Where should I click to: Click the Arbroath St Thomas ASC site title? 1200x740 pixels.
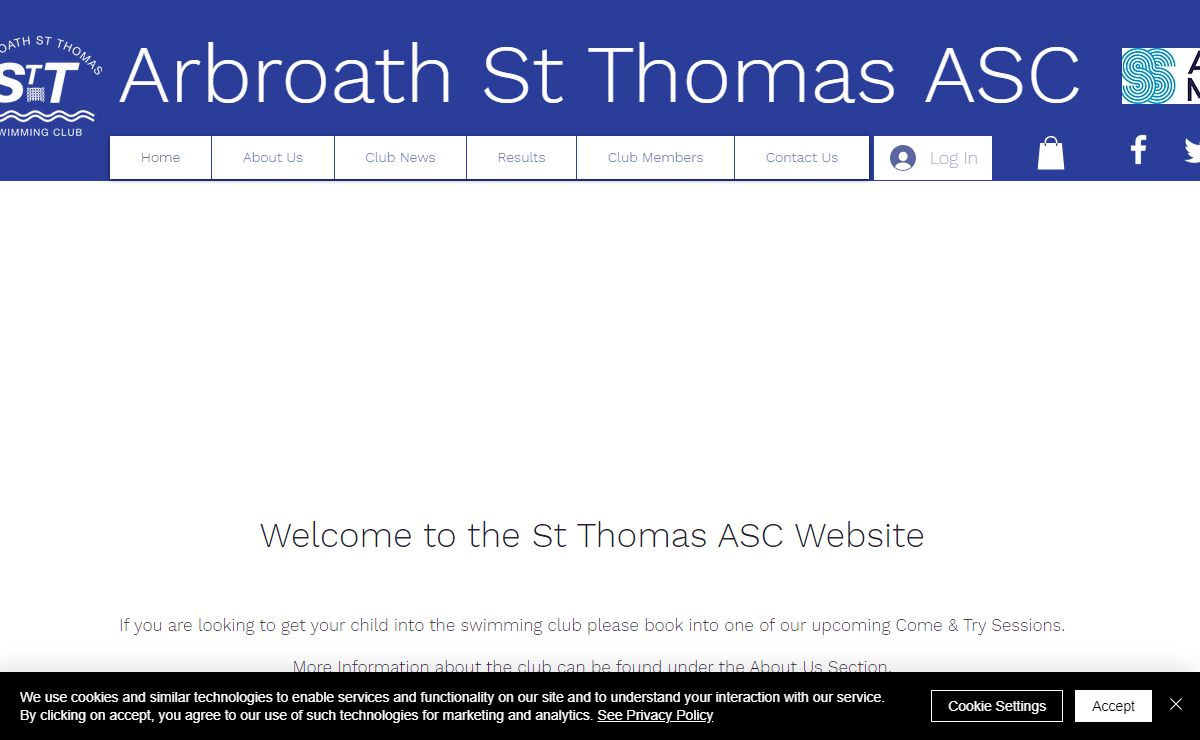[x=599, y=75]
